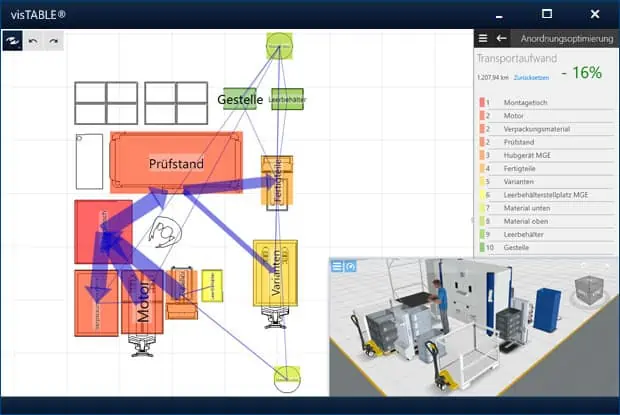The width and height of the screenshot is (620, 415).
Task: Open the 3D view's hamburger menu icon
Action: [337, 266]
